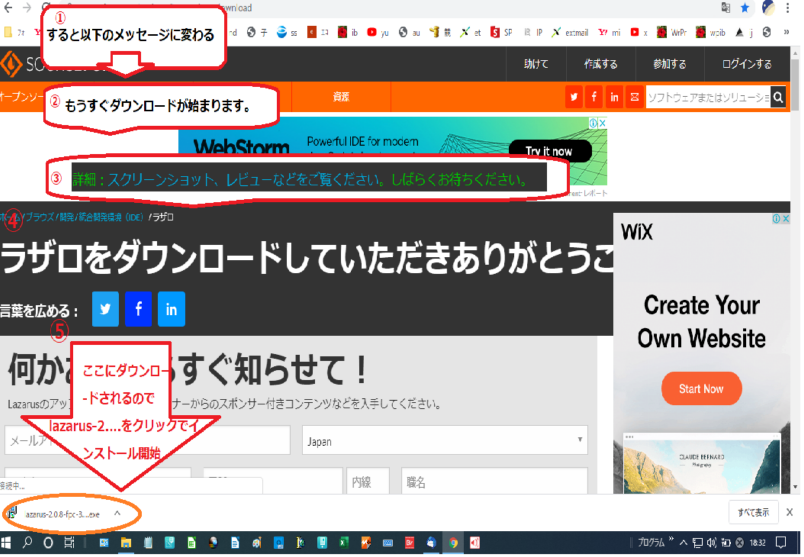Close the Wix ad with X
The height and width of the screenshot is (557, 804).
(786, 219)
